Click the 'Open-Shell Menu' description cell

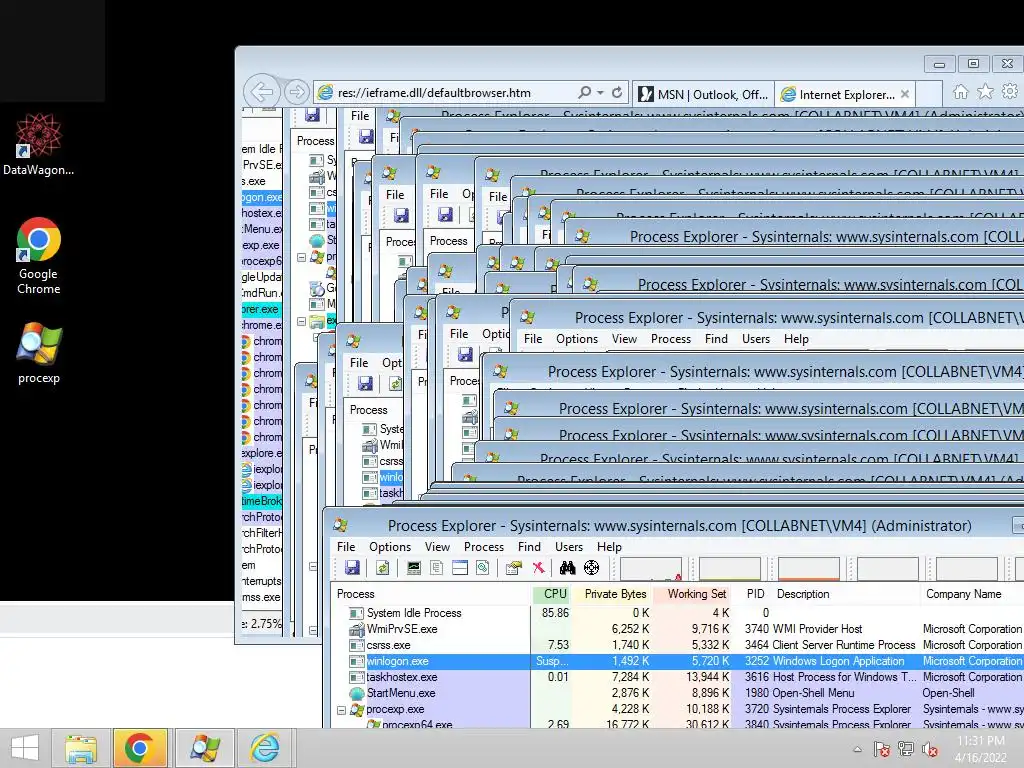(x=814, y=693)
